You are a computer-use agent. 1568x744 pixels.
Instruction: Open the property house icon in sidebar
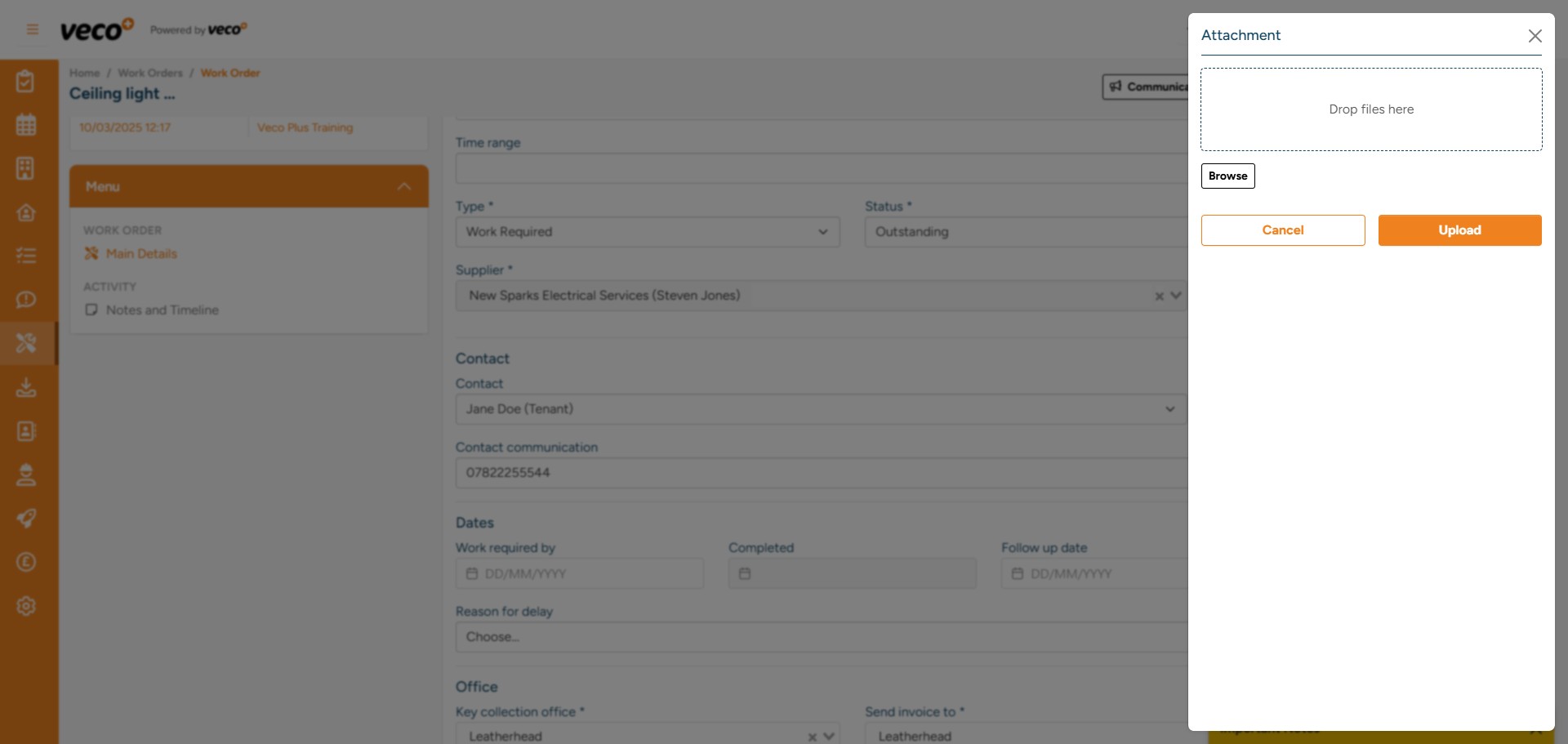click(x=27, y=212)
